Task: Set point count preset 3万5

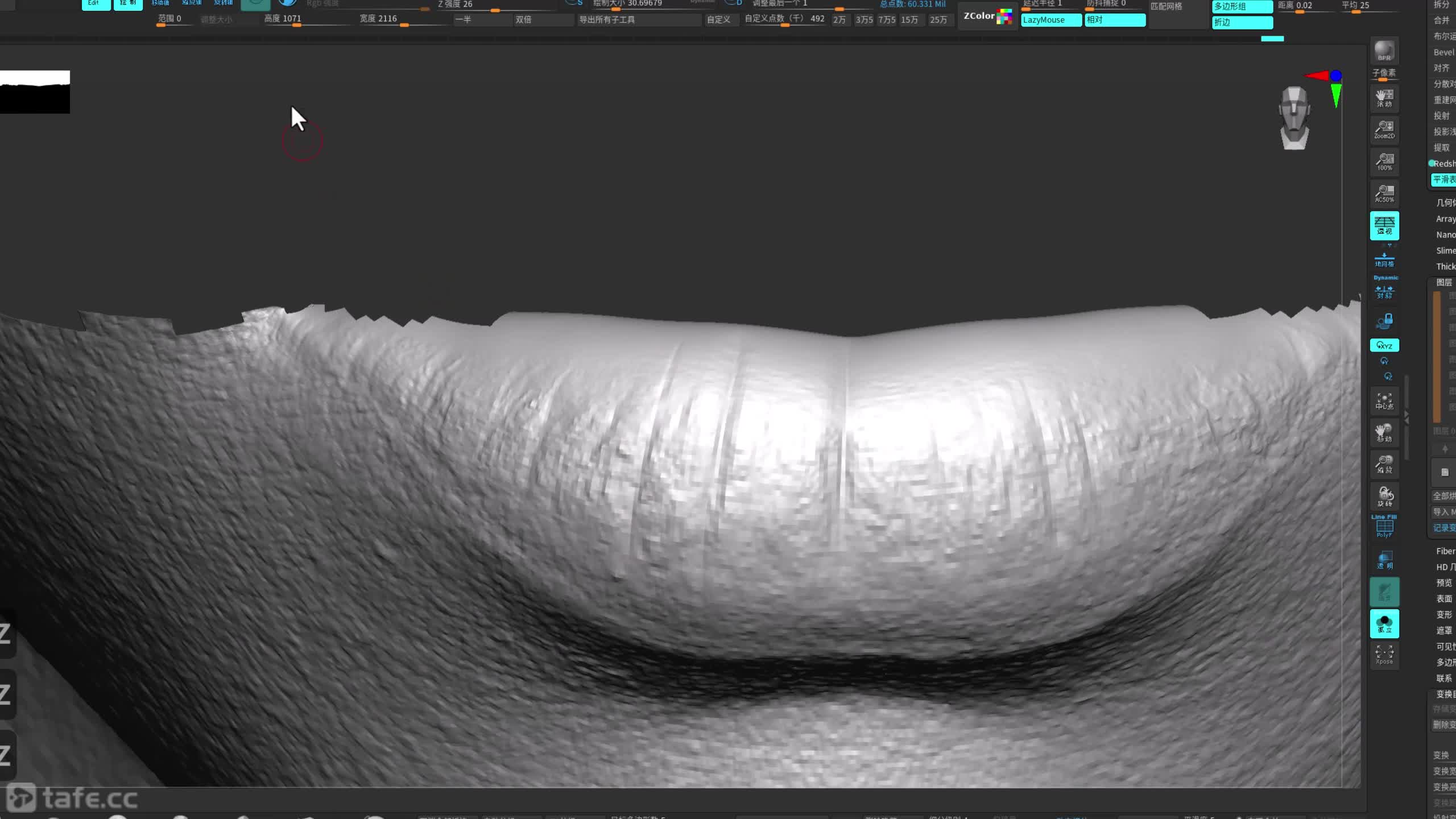Action: point(864,20)
